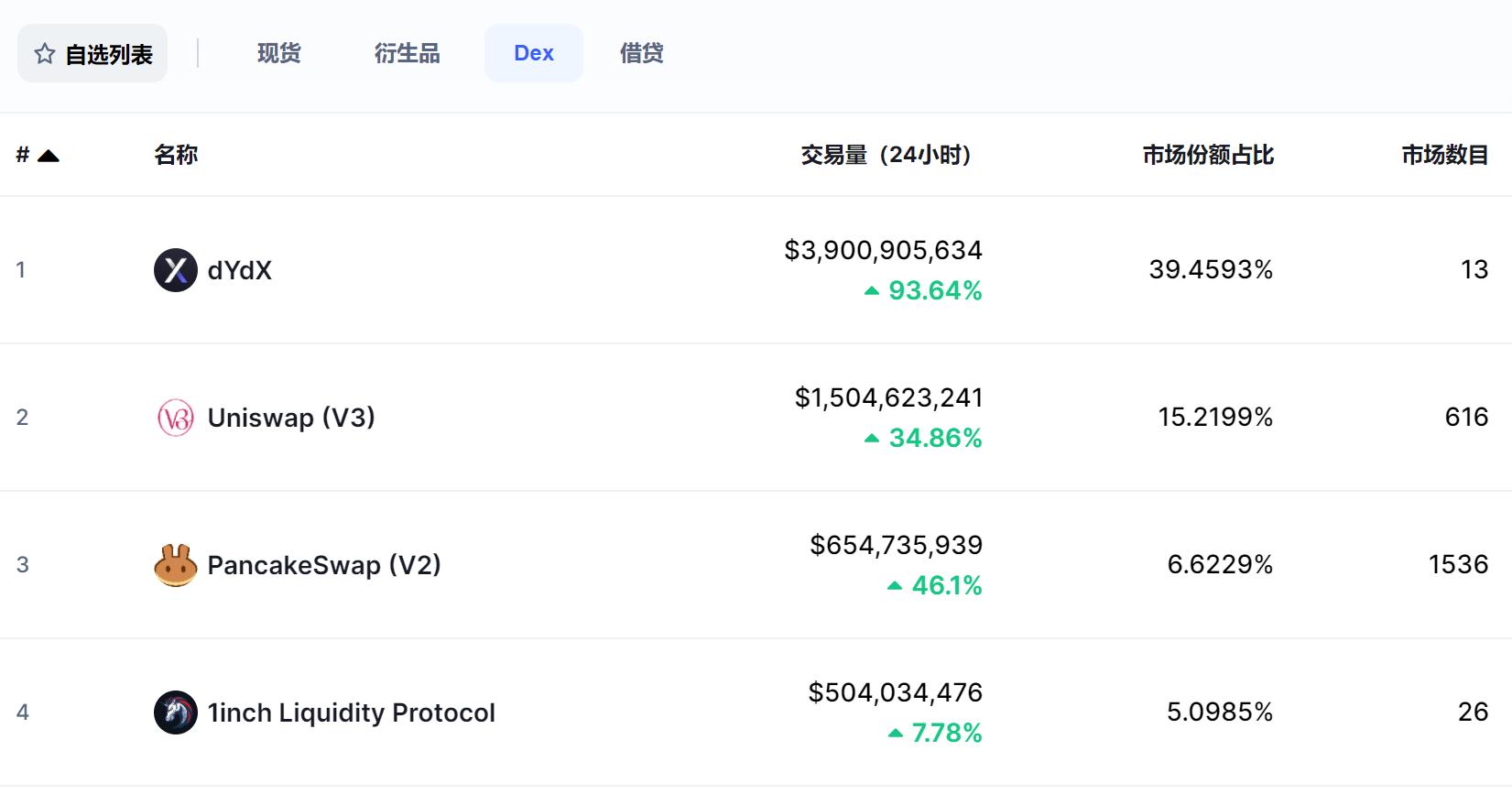Open the dYdX exchange link
The height and width of the screenshot is (794, 1512).
239,270
